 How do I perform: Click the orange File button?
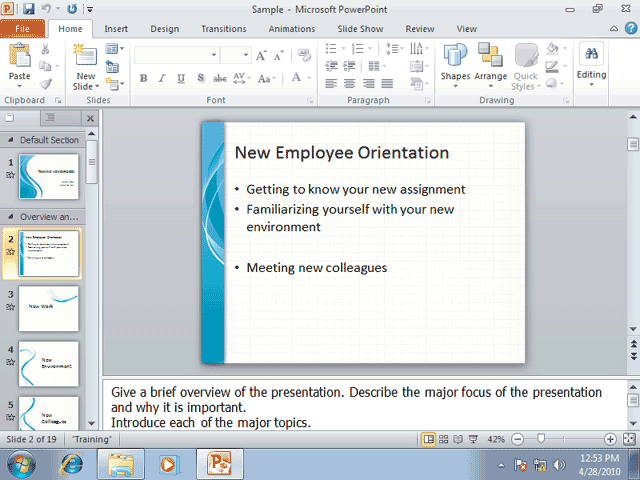(22, 29)
